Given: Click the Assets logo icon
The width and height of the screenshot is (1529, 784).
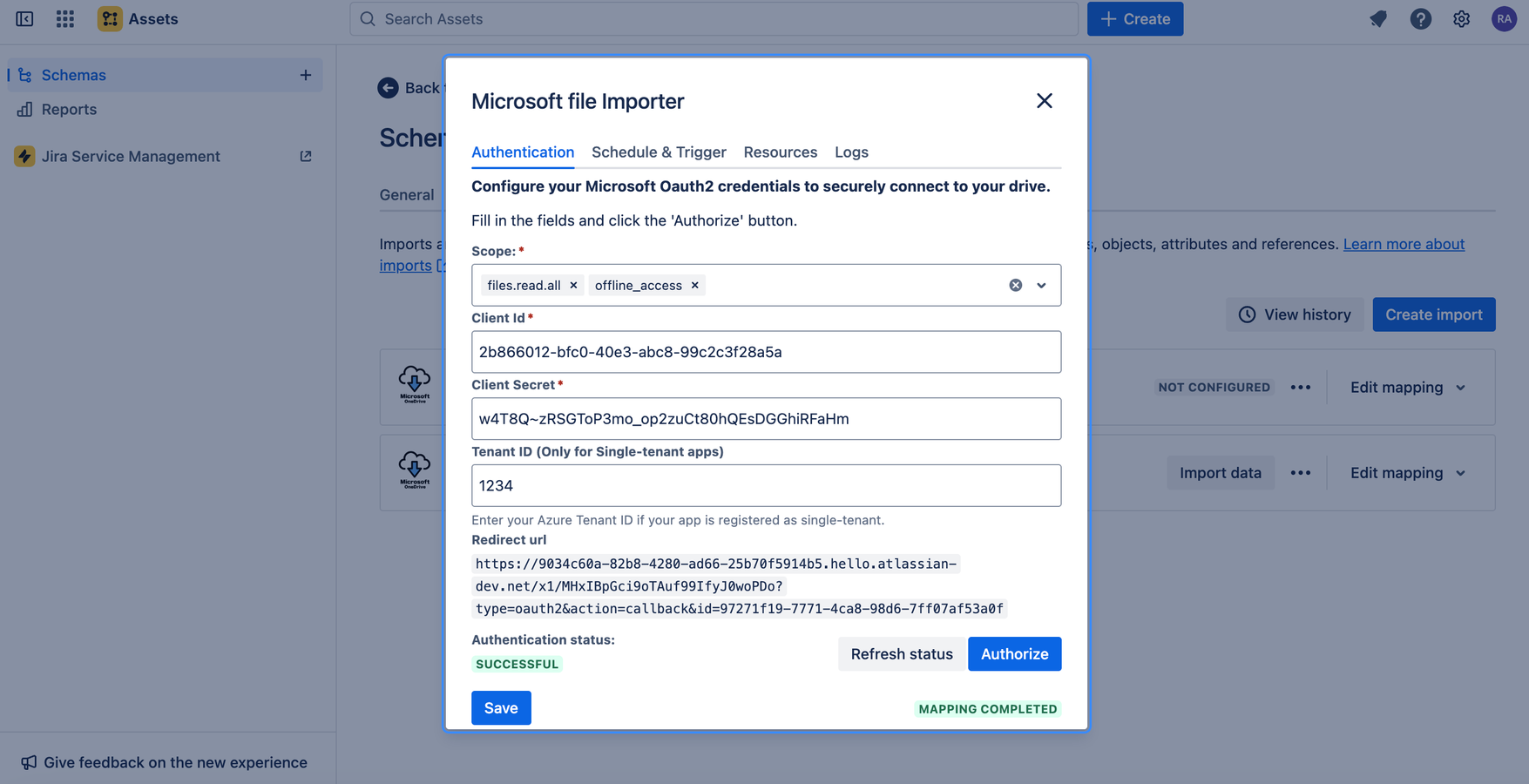Looking at the screenshot, I should pyautogui.click(x=110, y=18).
